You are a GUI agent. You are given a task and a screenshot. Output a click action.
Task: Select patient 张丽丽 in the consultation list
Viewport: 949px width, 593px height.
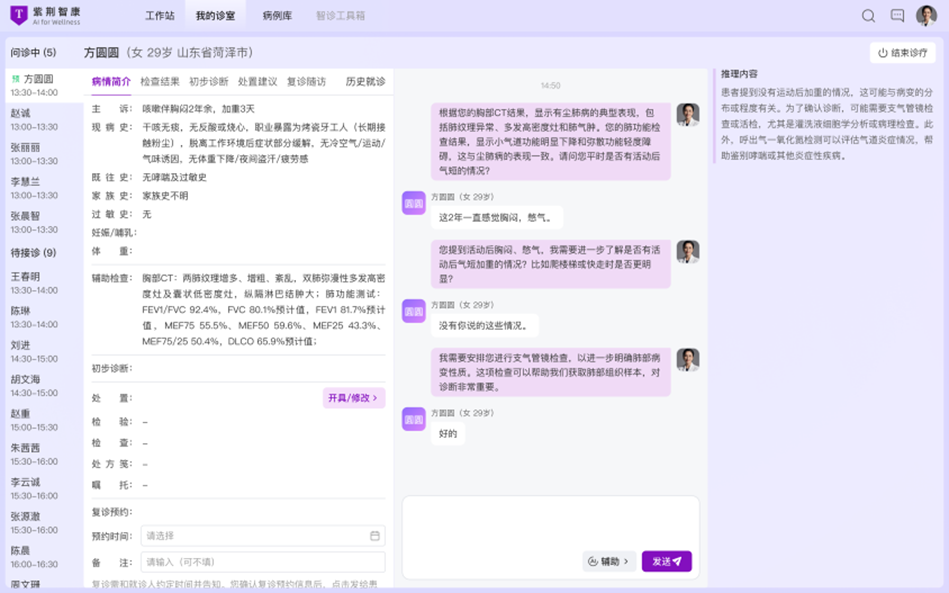point(25,147)
